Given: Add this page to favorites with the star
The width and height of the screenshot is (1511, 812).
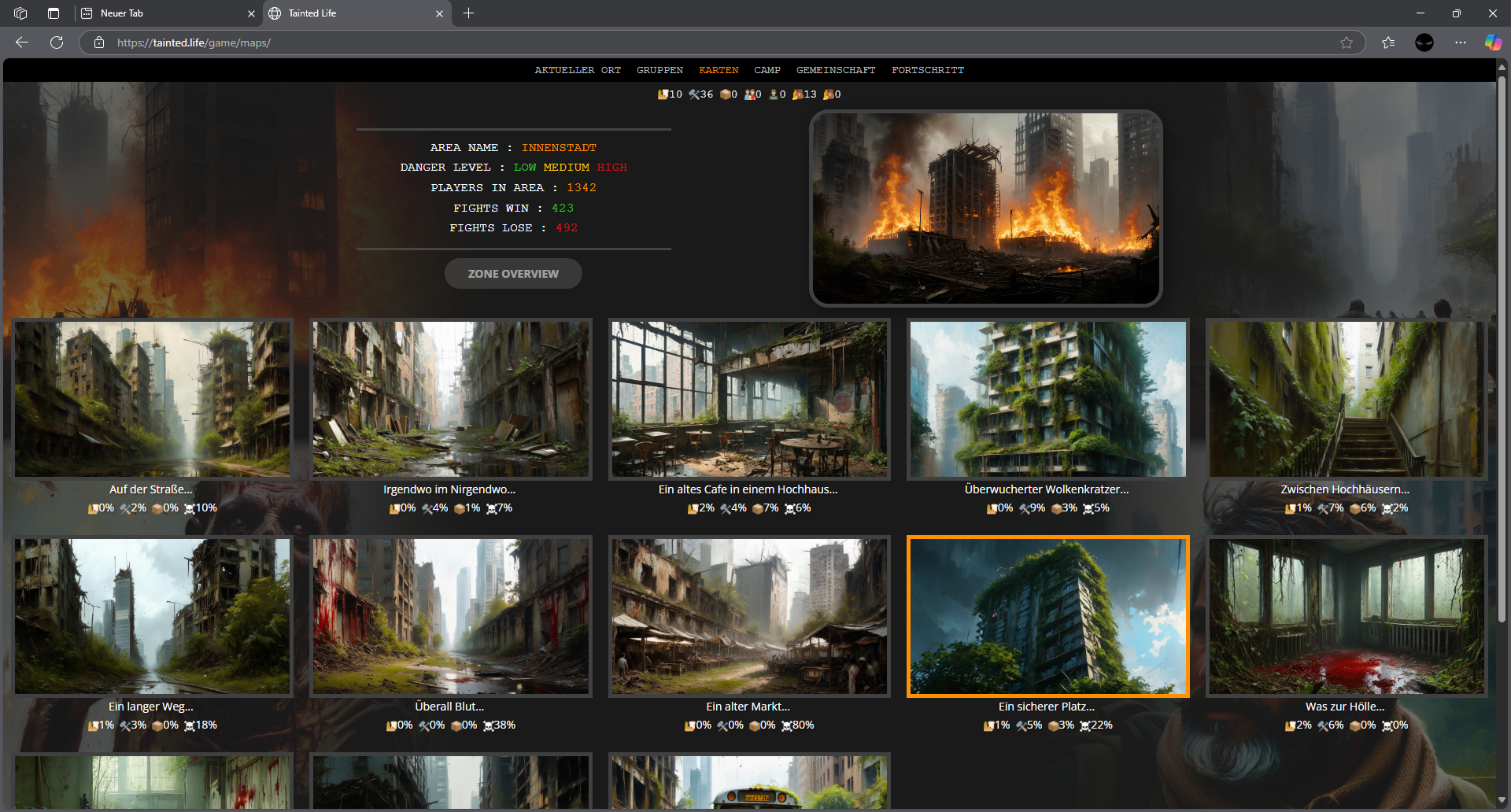Looking at the screenshot, I should [1347, 42].
